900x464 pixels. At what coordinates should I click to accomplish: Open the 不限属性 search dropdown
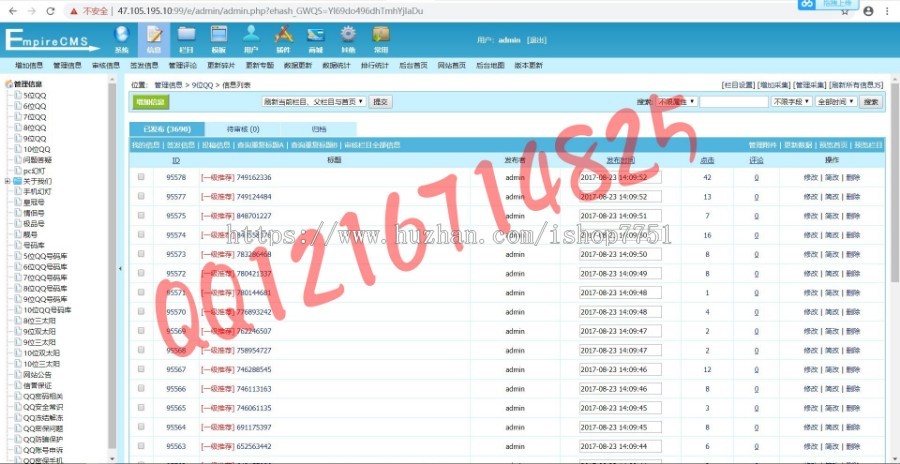click(x=677, y=102)
